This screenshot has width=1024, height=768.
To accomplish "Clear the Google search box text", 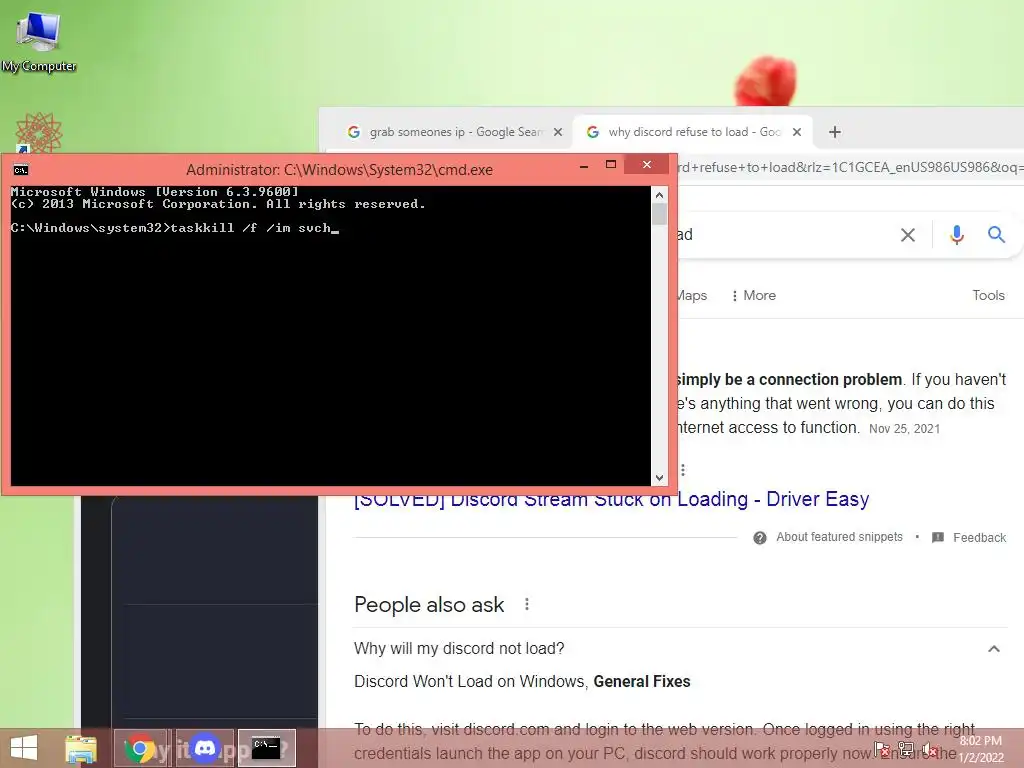I will tap(908, 235).
